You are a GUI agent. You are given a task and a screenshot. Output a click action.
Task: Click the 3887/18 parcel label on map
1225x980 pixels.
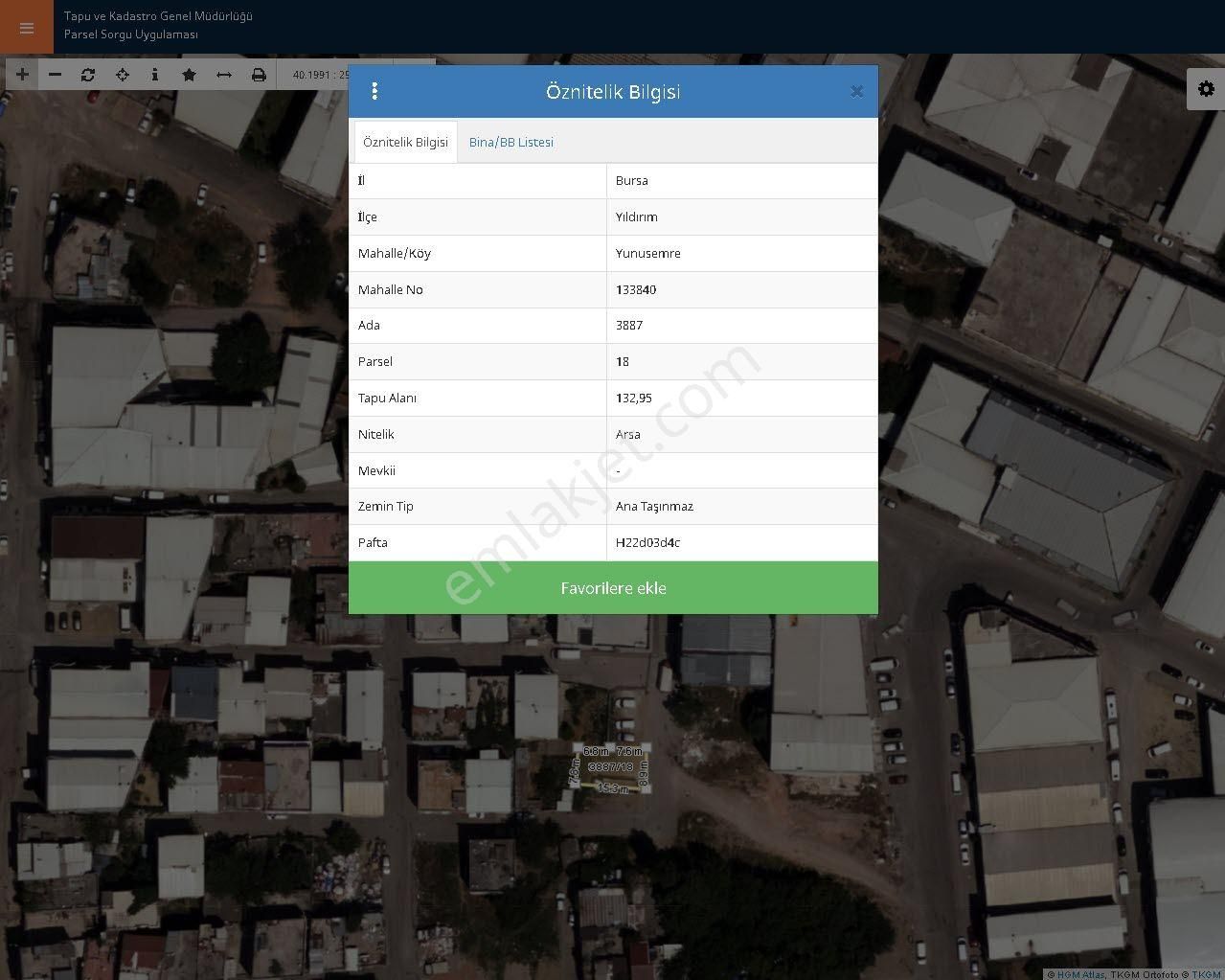pyautogui.click(x=610, y=767)
